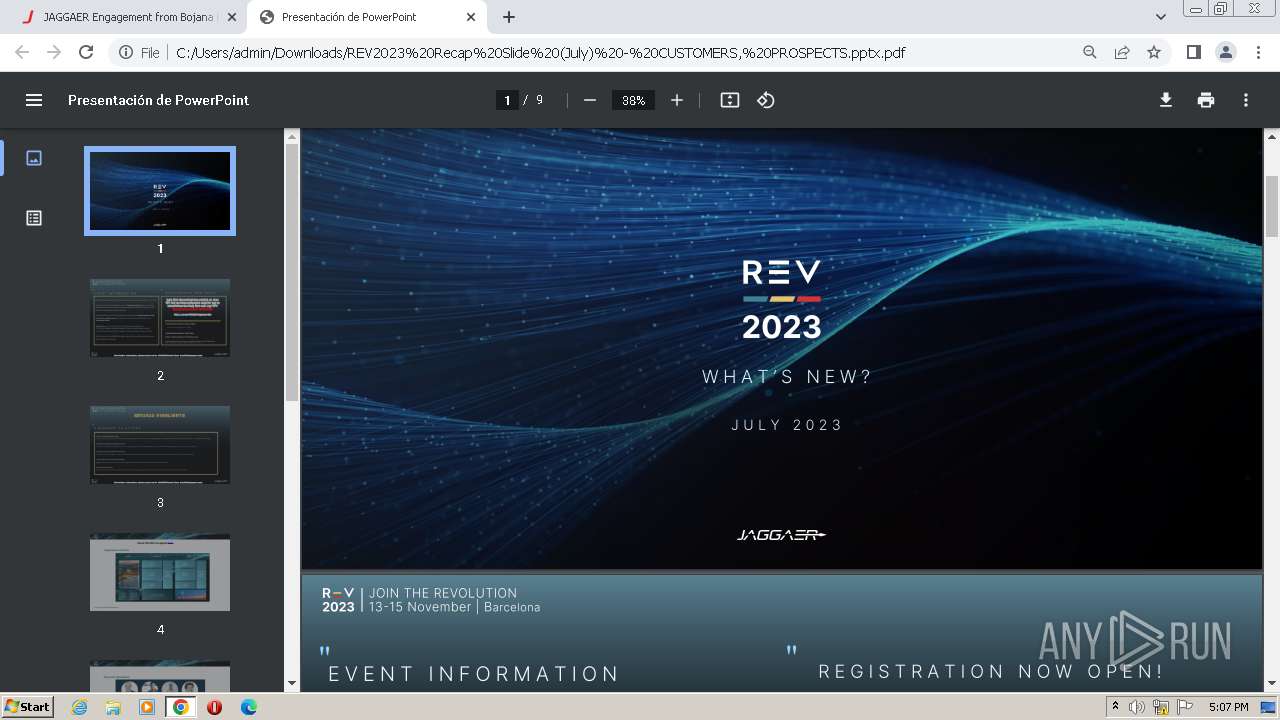Open PDF viewer more actions menu
This screenshot has width=1280, height=720.
pos(1246,100)
